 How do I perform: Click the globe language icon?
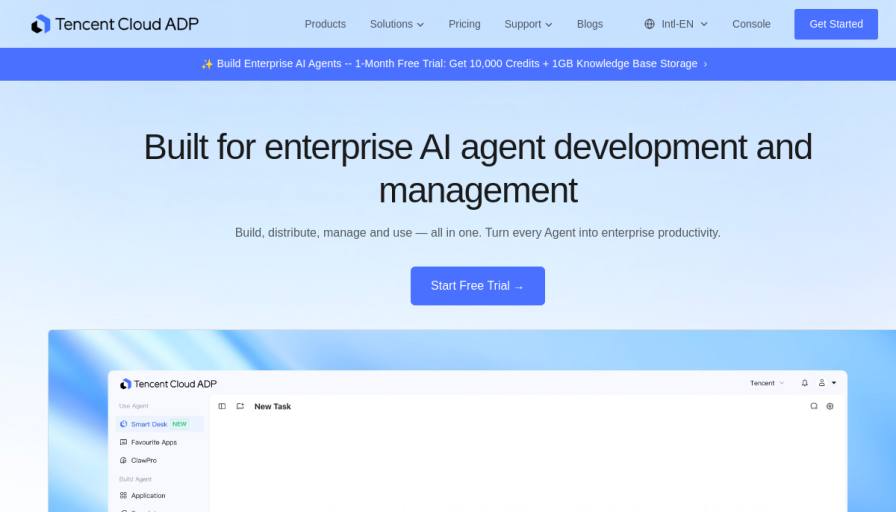(649, 24)
